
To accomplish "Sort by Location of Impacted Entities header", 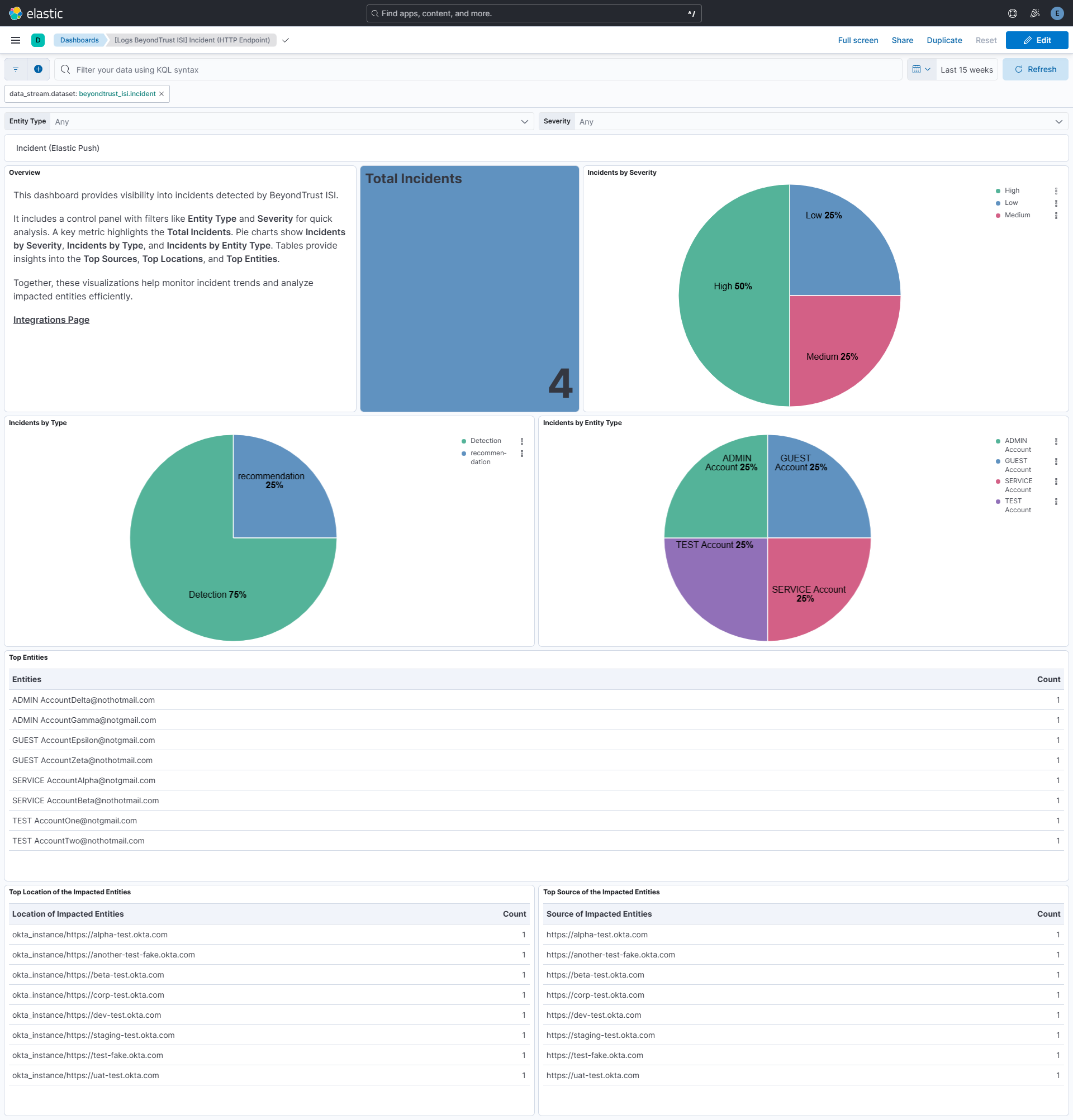I will pos(68,913).
